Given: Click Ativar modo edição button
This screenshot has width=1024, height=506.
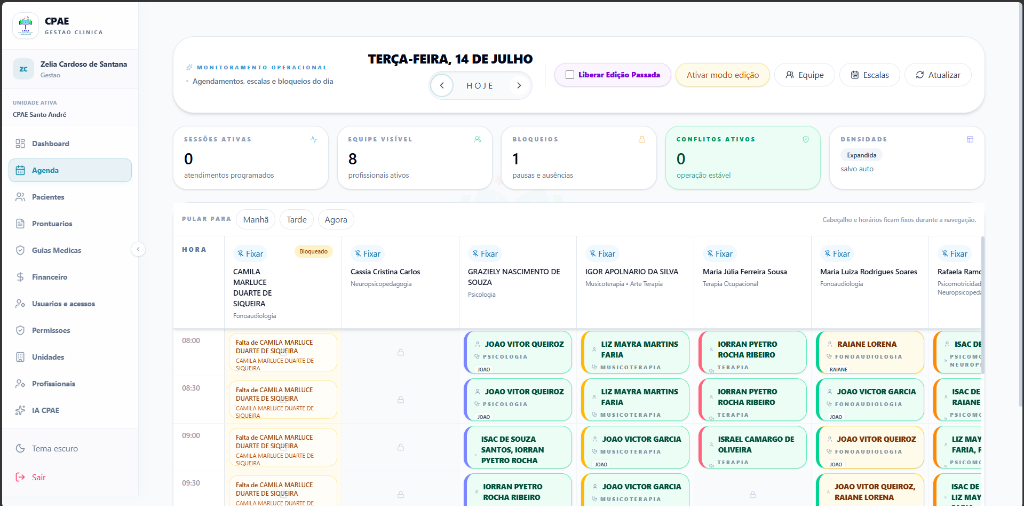Looking at the screenshot, I should pyautogui.click(x=722, y=75).
